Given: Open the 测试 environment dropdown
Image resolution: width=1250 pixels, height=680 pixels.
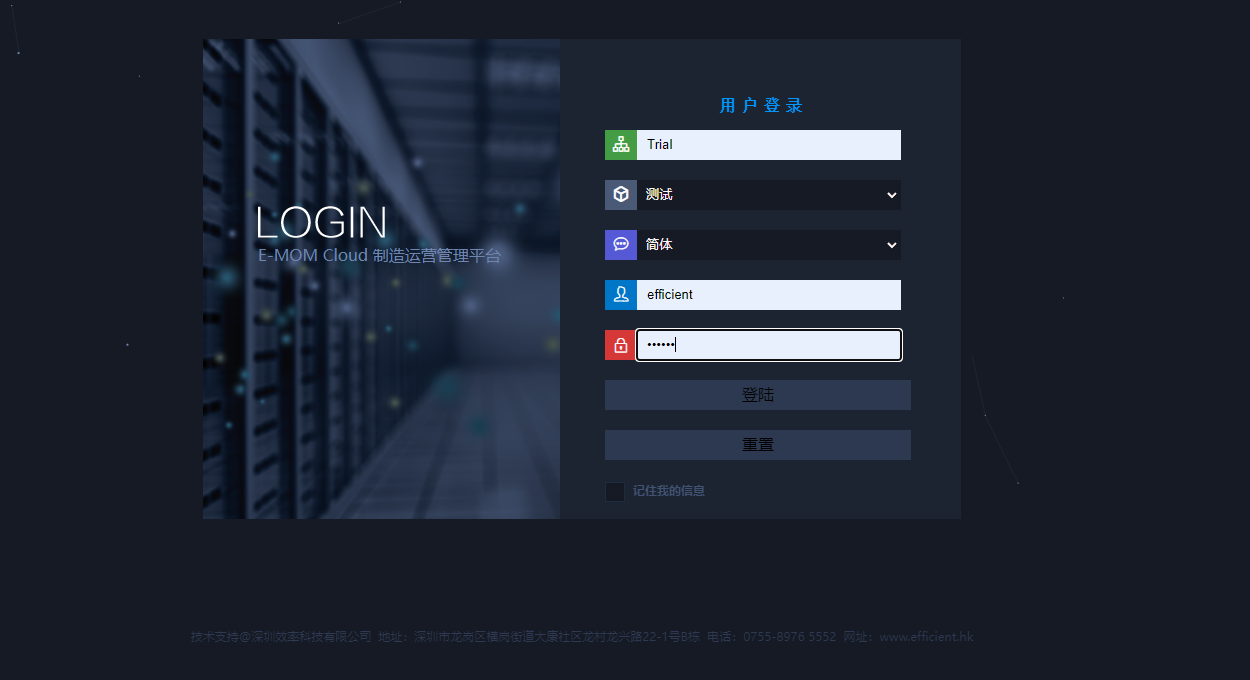Looking at the screenshot, I should tap(760, 195).
